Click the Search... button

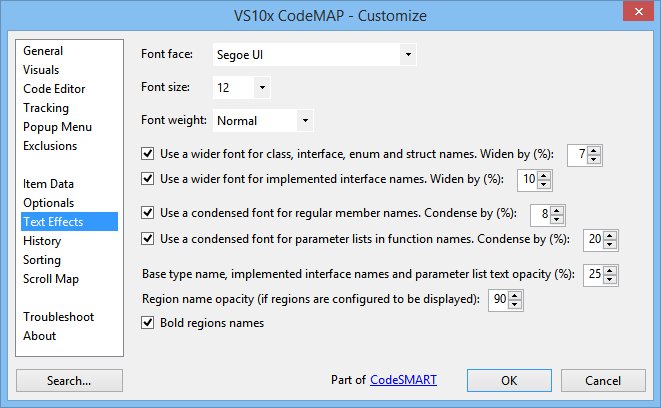(x=69, y=381)
